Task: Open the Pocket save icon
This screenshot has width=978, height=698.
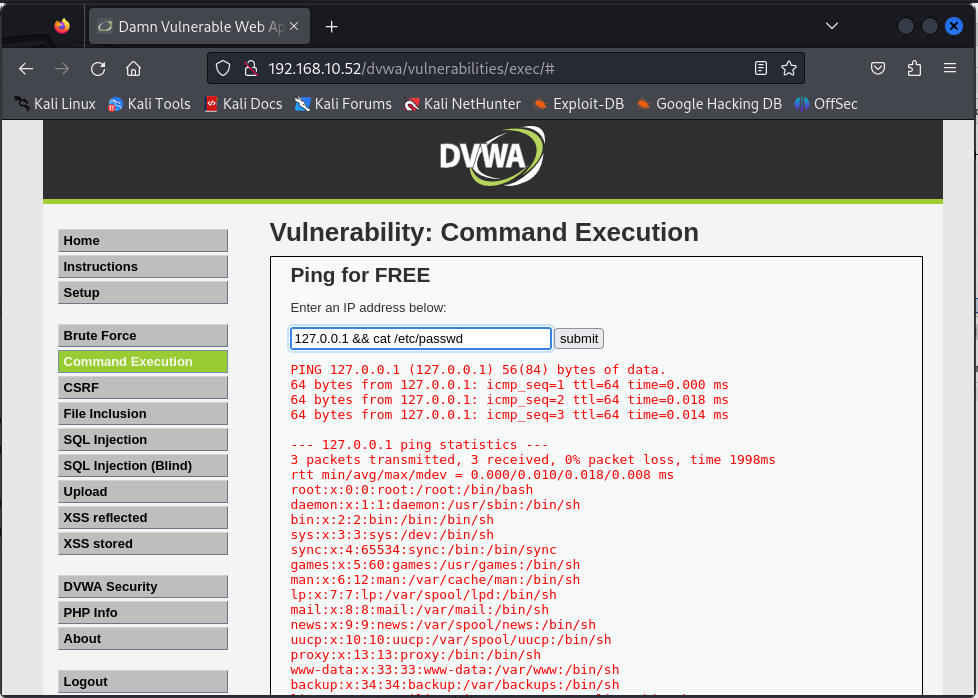Action: (878, 69)
